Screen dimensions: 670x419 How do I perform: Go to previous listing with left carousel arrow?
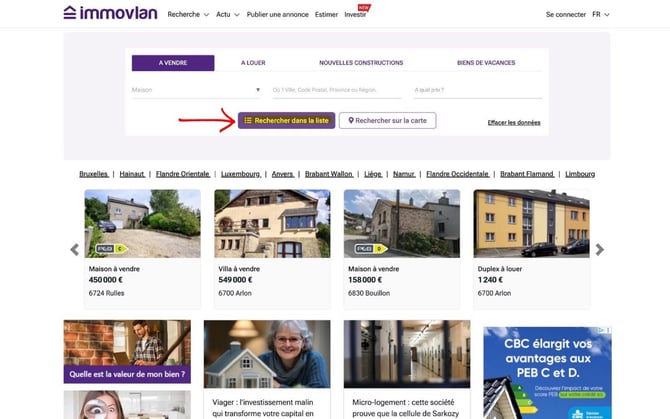coord(74,250)
